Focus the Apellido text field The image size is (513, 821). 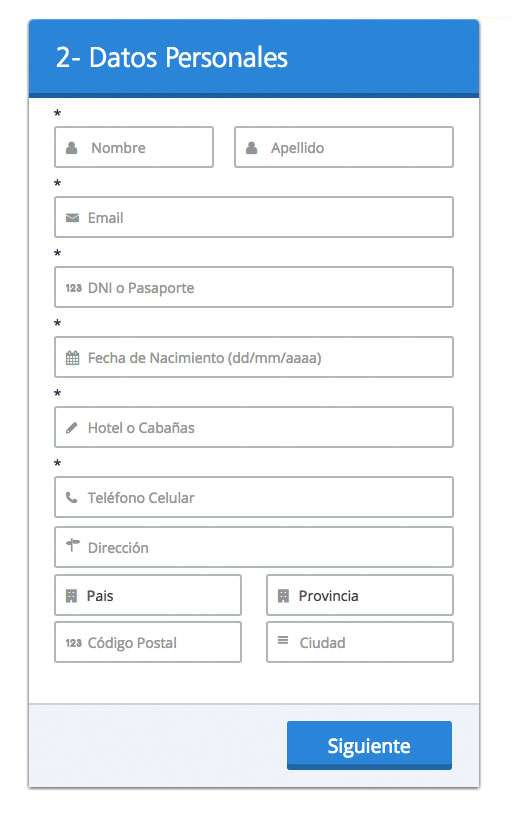(x=344, y=147)
